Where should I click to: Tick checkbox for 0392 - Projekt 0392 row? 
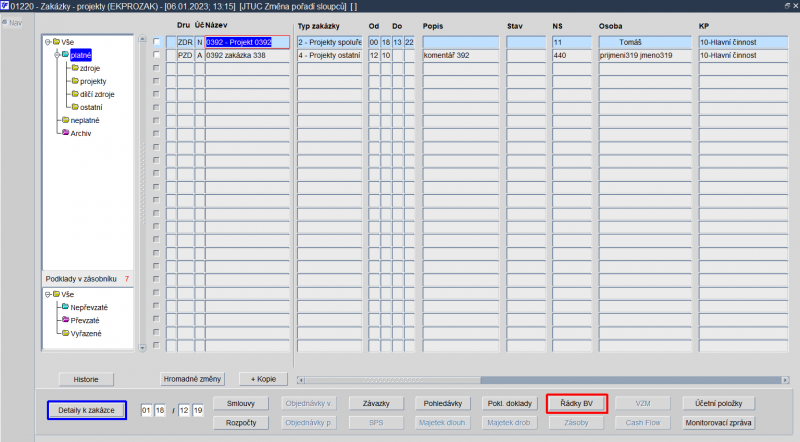tap(157, 42)
